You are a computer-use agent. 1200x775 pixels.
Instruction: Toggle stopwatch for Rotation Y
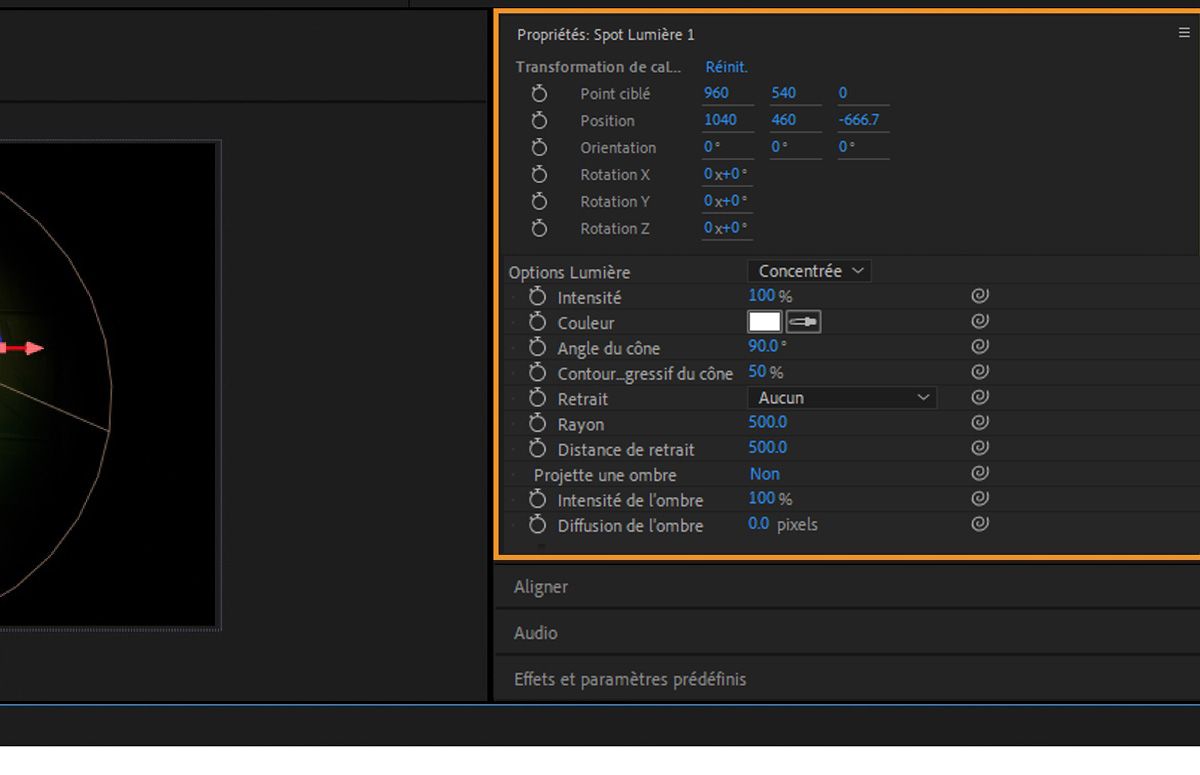click(x=539, y=201)
